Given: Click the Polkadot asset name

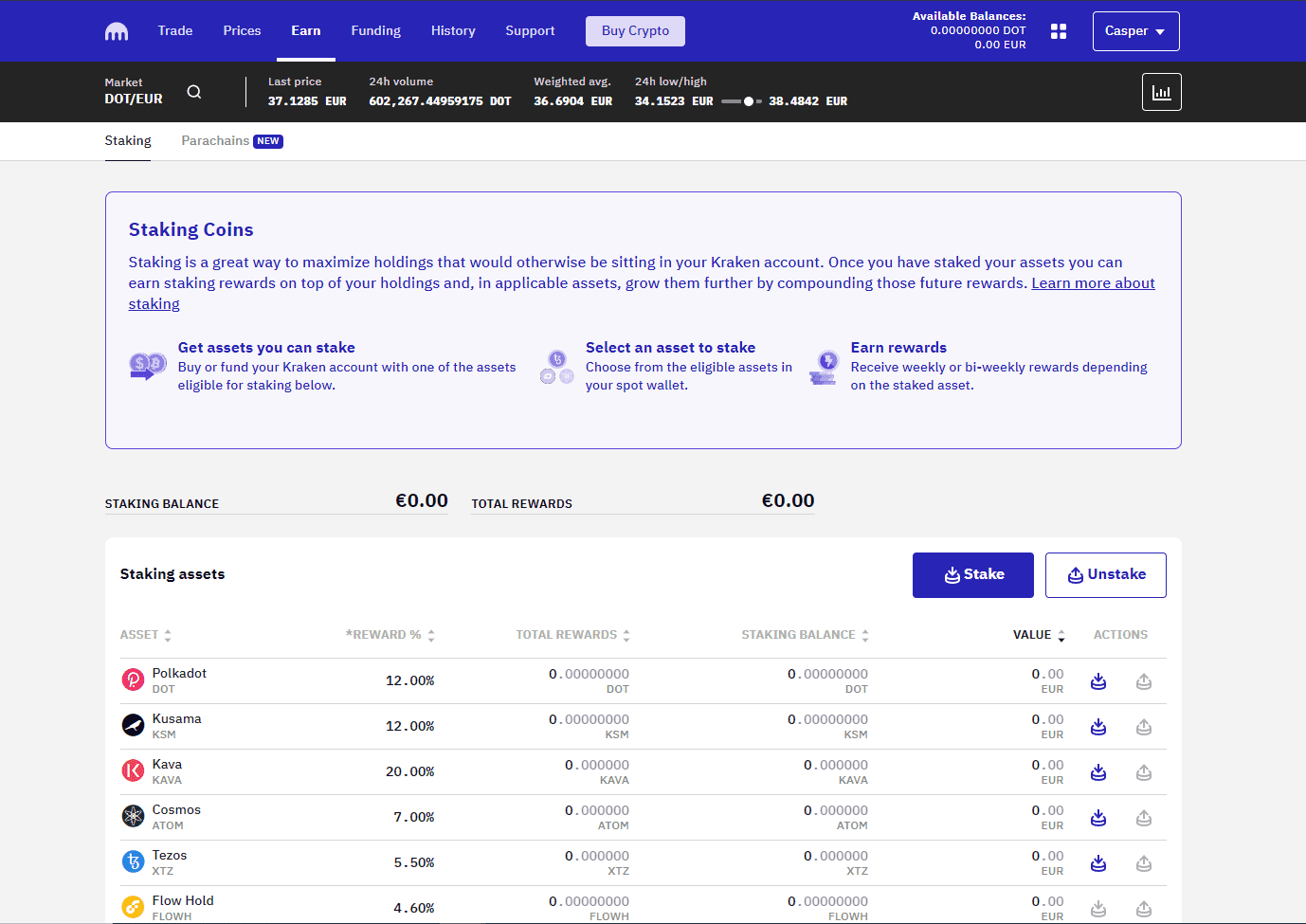Looking at the screenshot, I should point(179,673).
